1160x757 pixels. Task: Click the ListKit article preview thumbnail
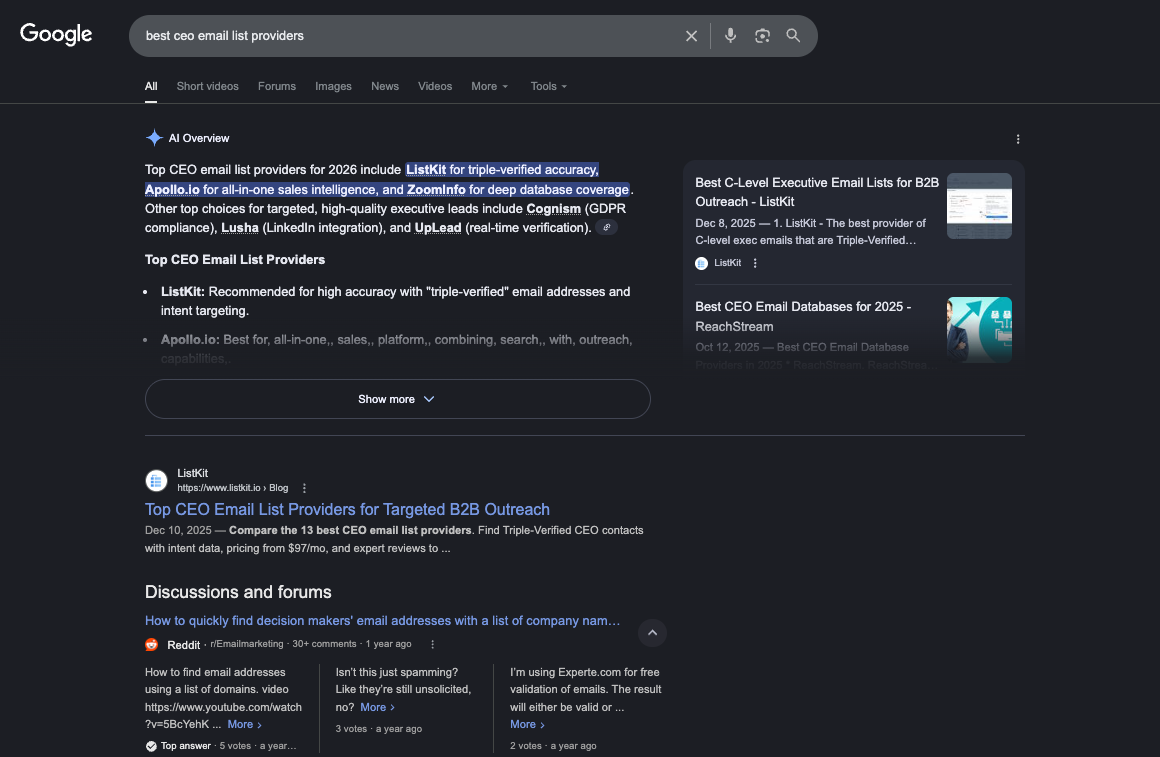pos(979,206)
